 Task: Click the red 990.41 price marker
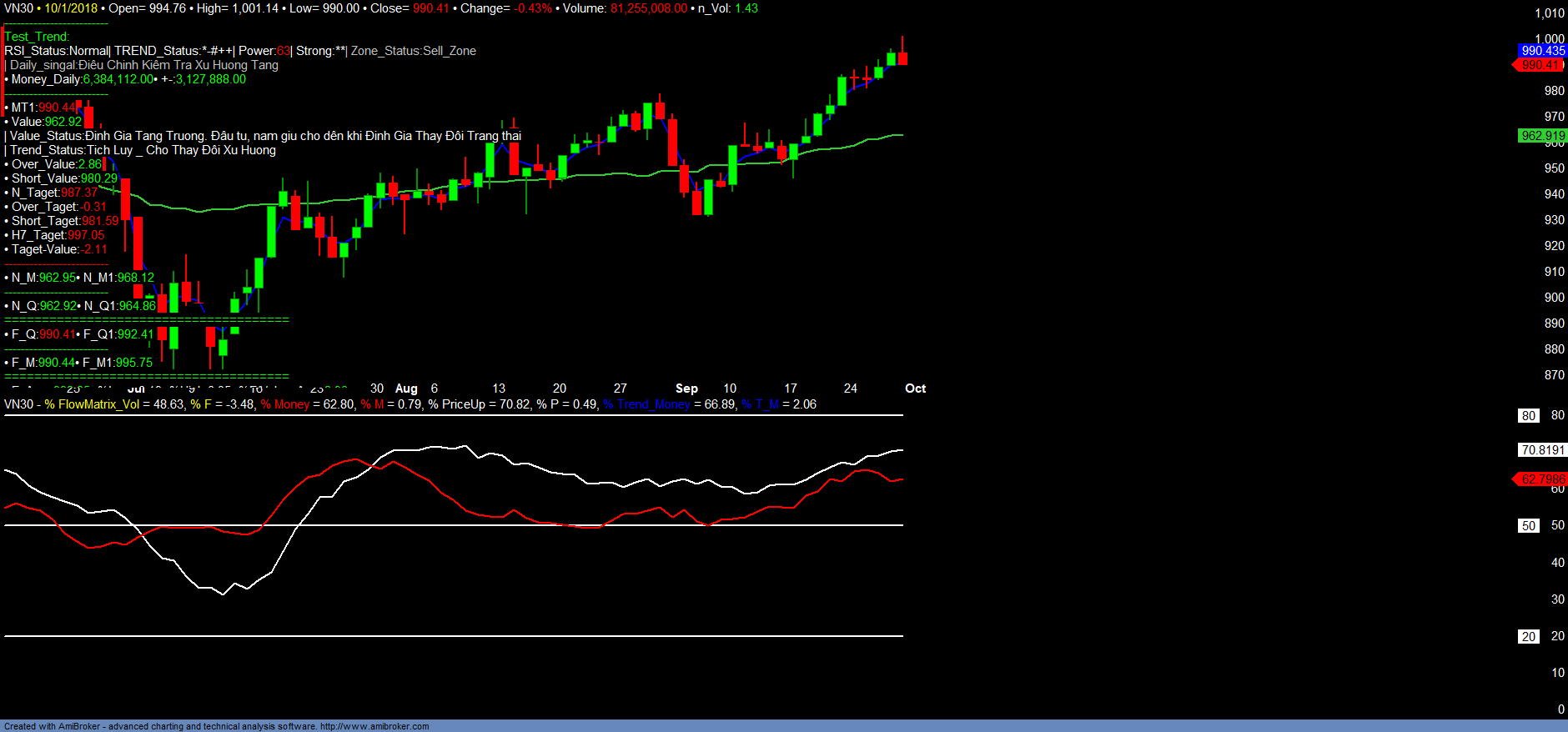(x=1540, y=65)
